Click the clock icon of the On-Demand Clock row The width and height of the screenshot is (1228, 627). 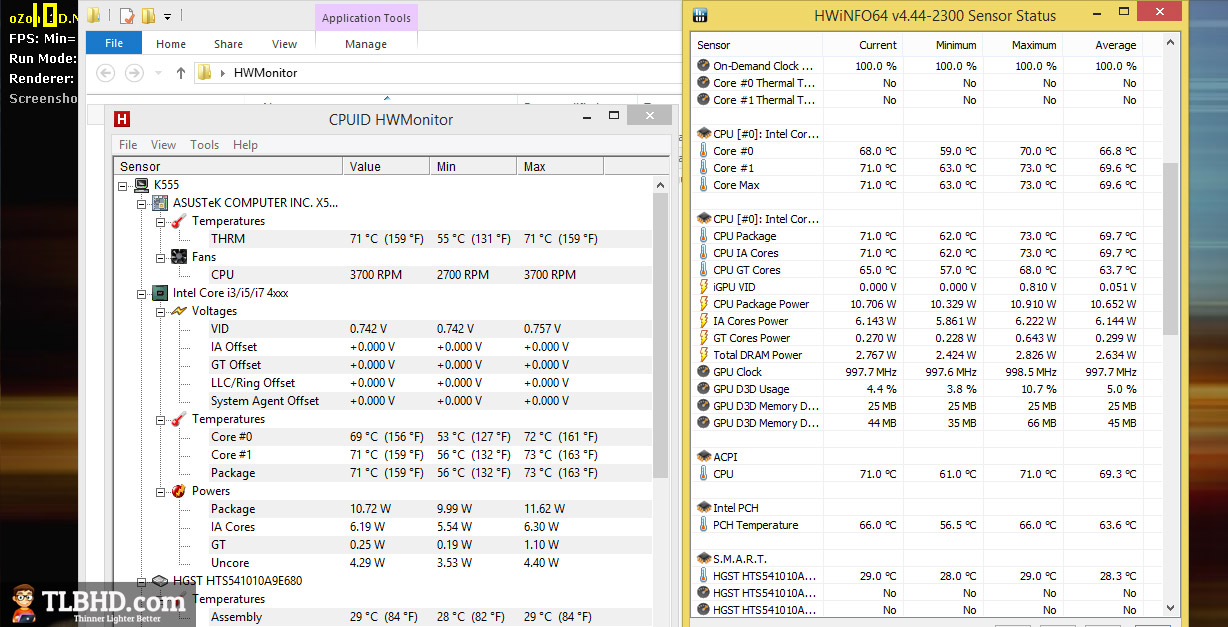pyautogui.click(x=703, y=66)
